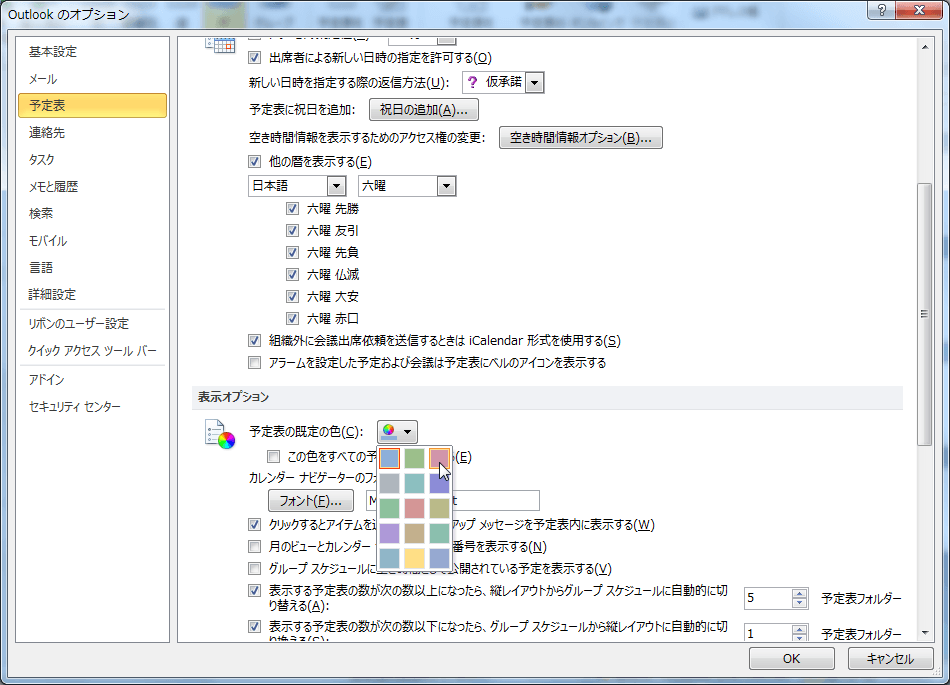Image resolution: width=950 pixels, height=685 pixels.
Task: Uncheck 六曜 仏滅 checkbox
Action: [x=292, y=274]
